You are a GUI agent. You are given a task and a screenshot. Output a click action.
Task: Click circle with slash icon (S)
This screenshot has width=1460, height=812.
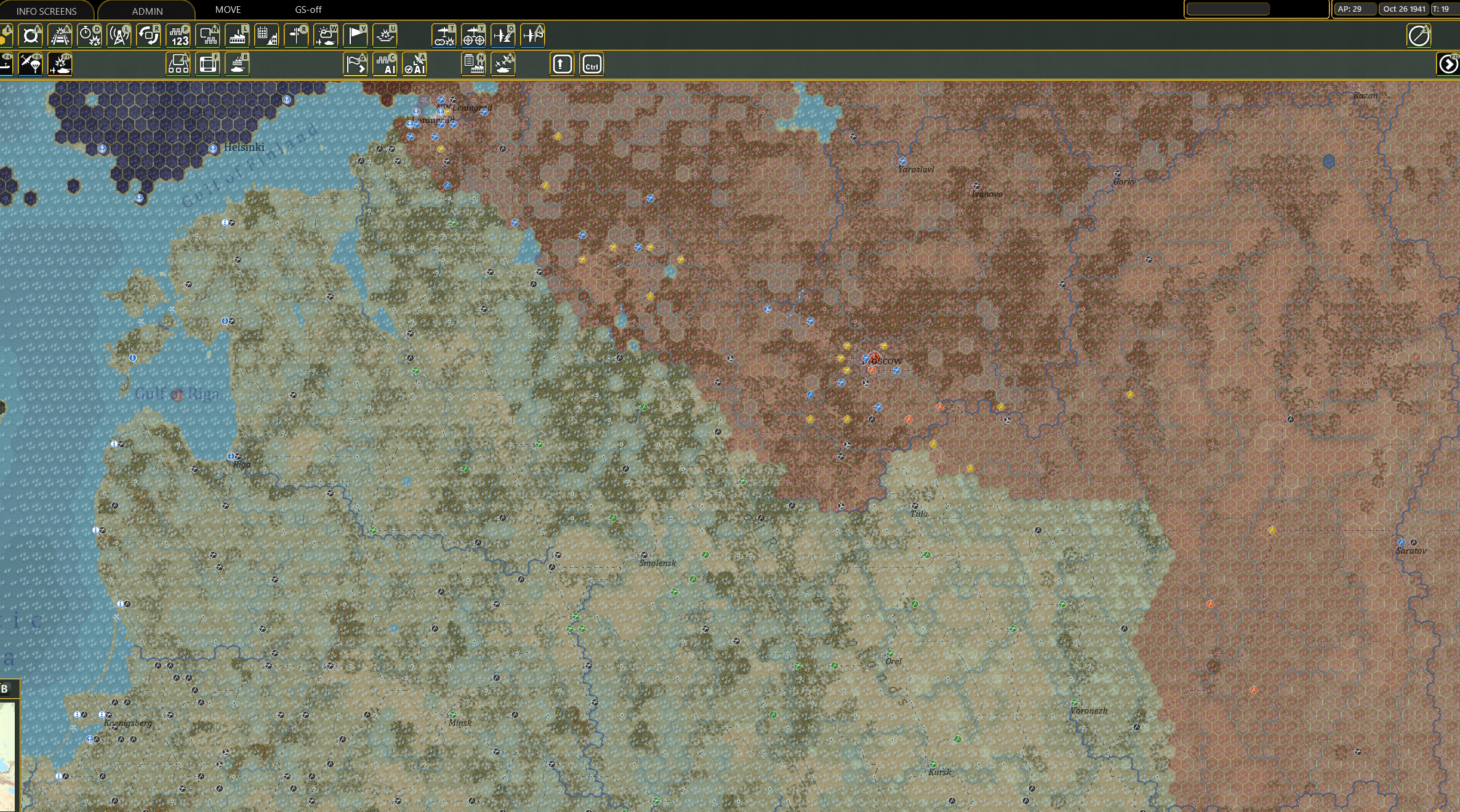[1419, 36]
